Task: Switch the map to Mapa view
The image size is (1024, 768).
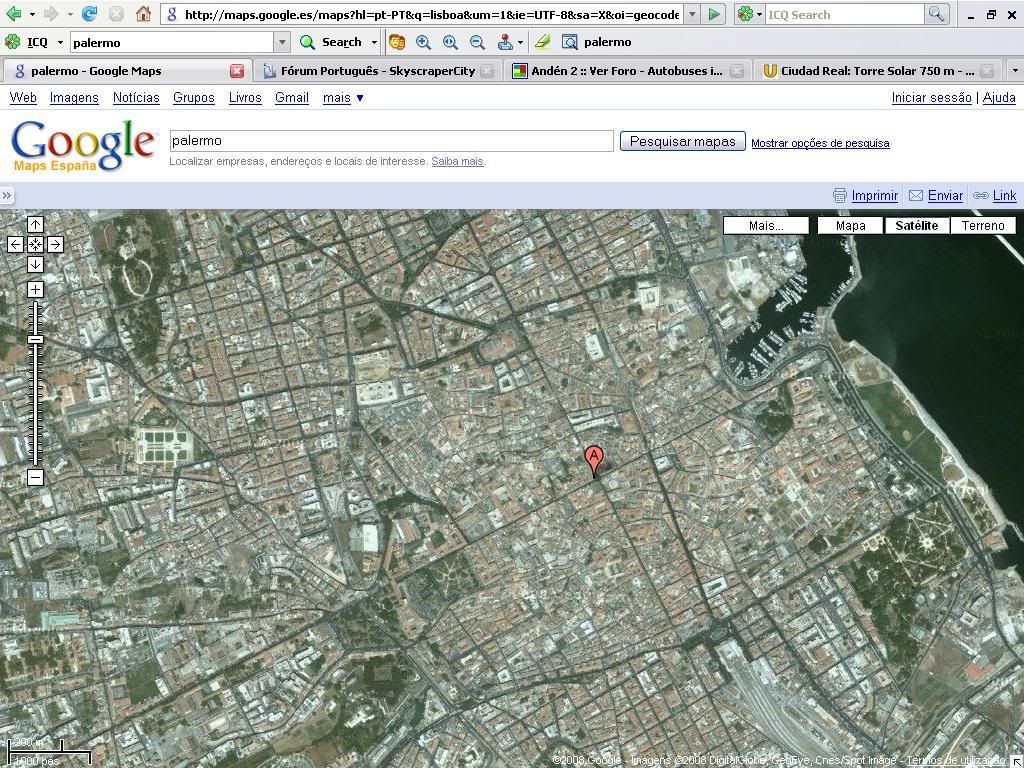Action: coord(850,226)
